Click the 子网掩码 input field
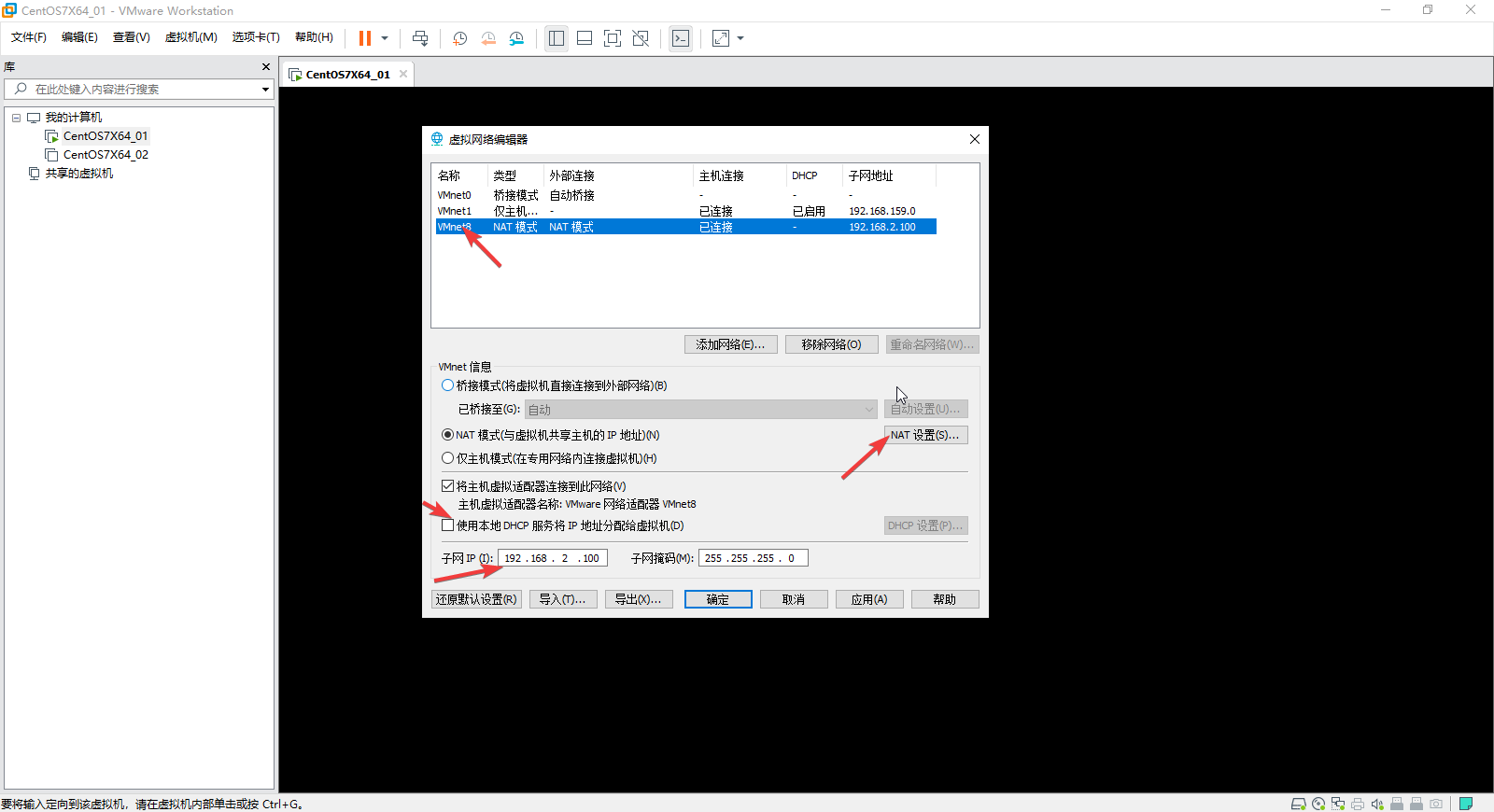Viewport: 1494px width, 812px height. tap(754, 558)
